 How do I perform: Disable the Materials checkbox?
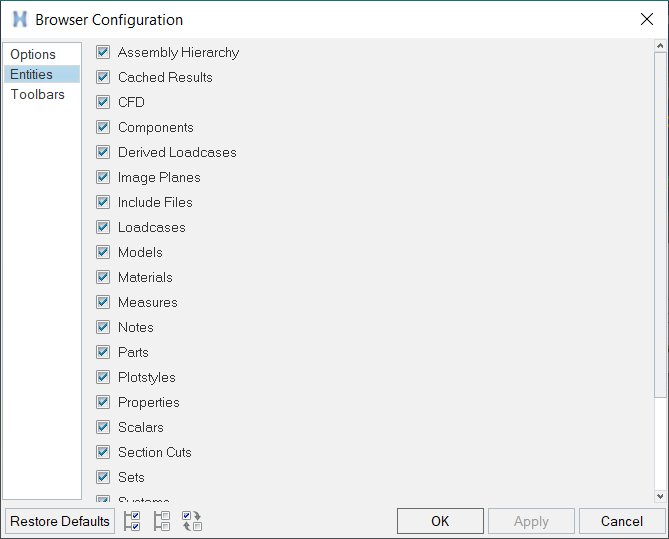(x=103, y=277)
